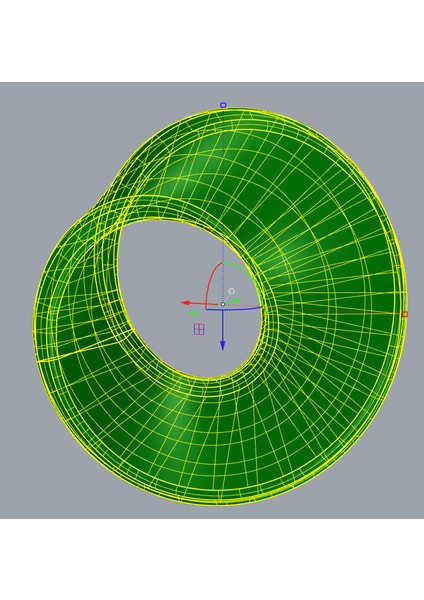The height and width of the screenshot is (600, 424).
Task: Click the green scale handle below red arrow
Action: click(x=194, y=313)
